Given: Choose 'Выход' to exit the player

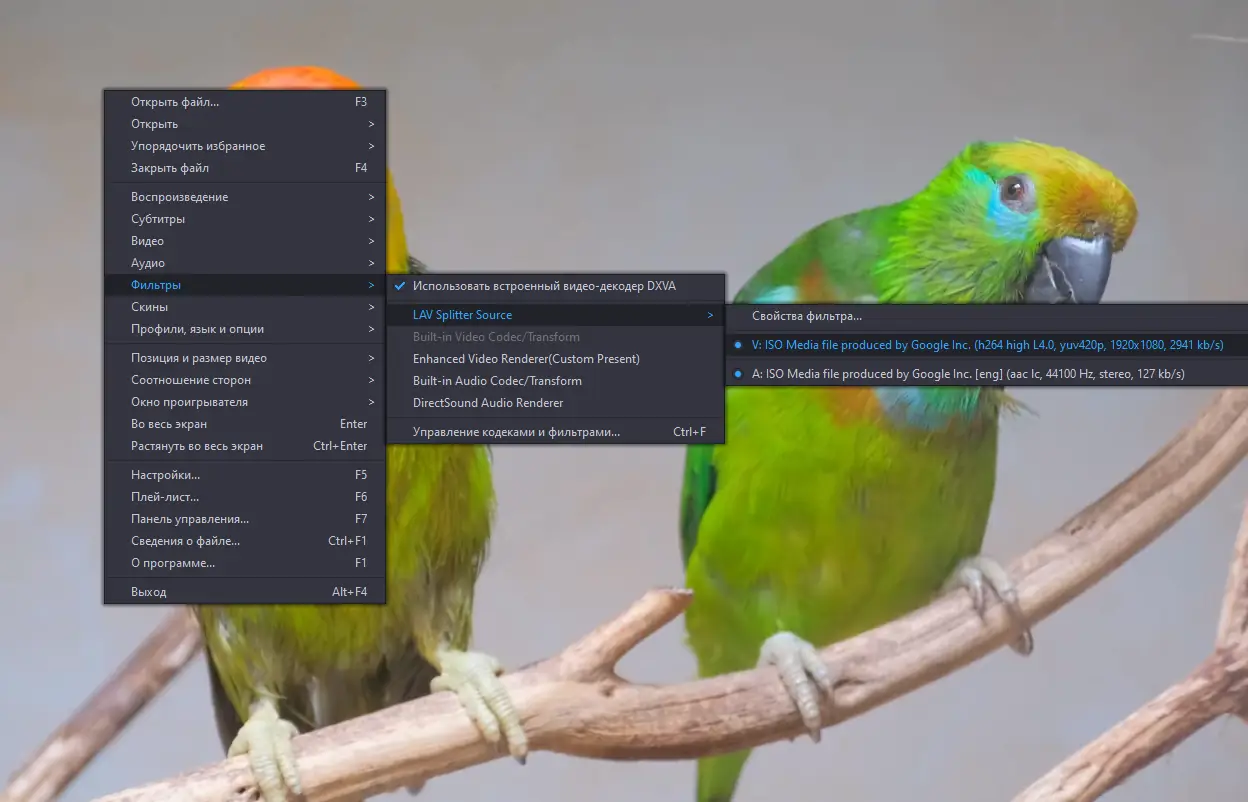Looking at the screenshot, I should (x=245, y=592).
